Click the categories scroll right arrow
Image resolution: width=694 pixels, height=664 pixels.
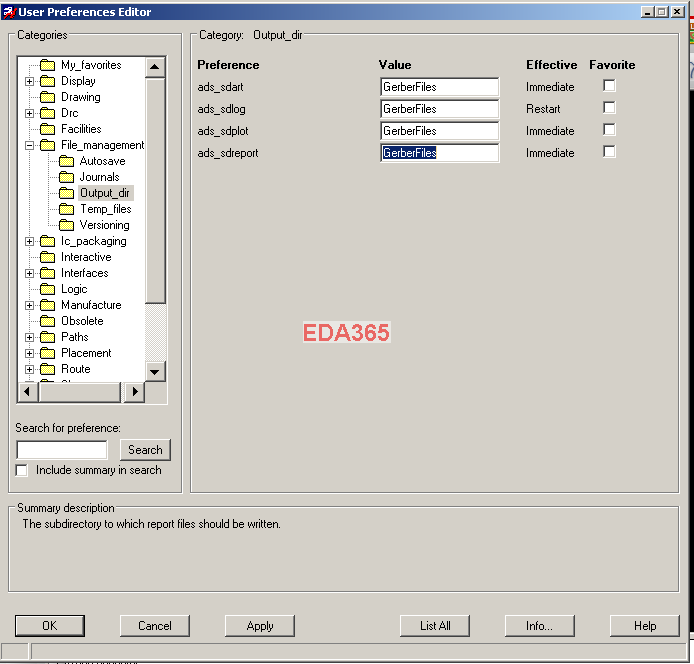click(135, 392)
